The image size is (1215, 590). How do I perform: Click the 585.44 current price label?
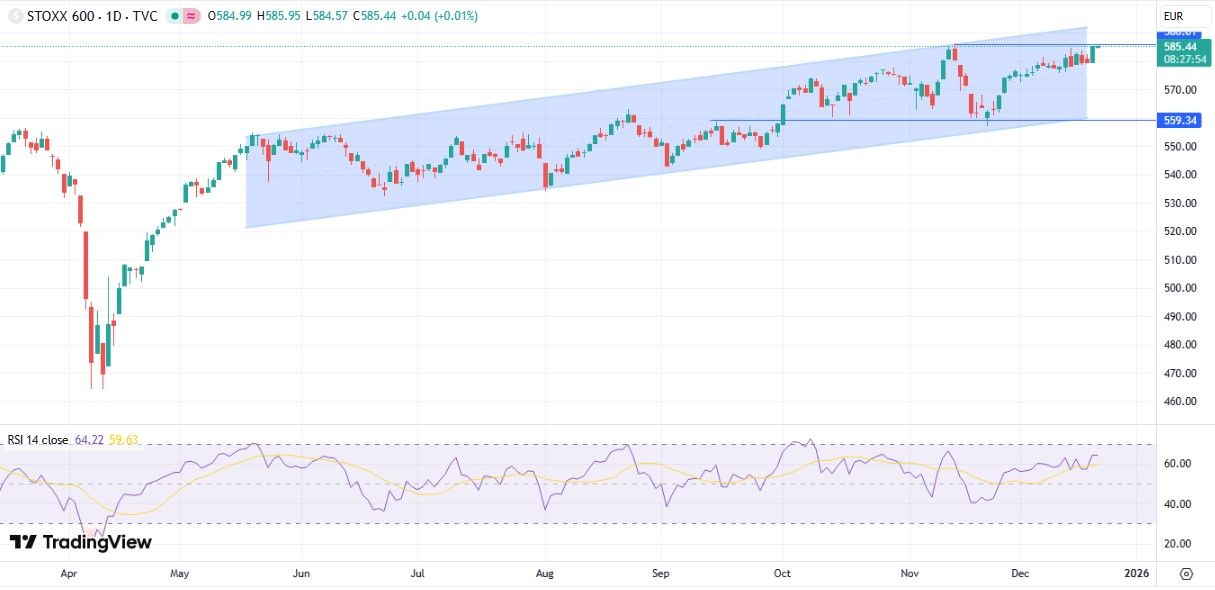point(1181,47)
